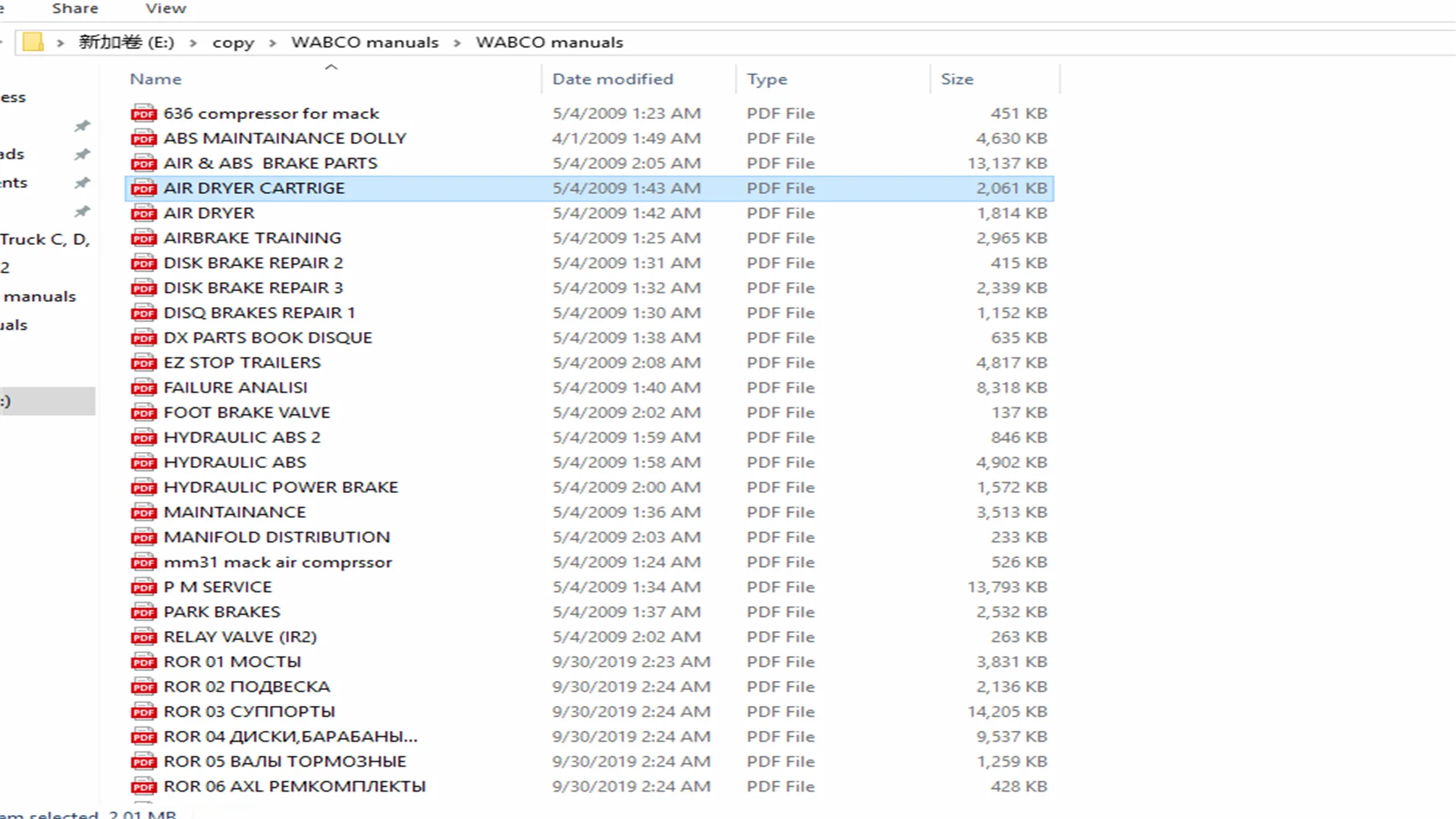The image size is (1456, 819).
Task: Click last WABCO manuals breadcrumb segment
Action: tap(549, 42)
